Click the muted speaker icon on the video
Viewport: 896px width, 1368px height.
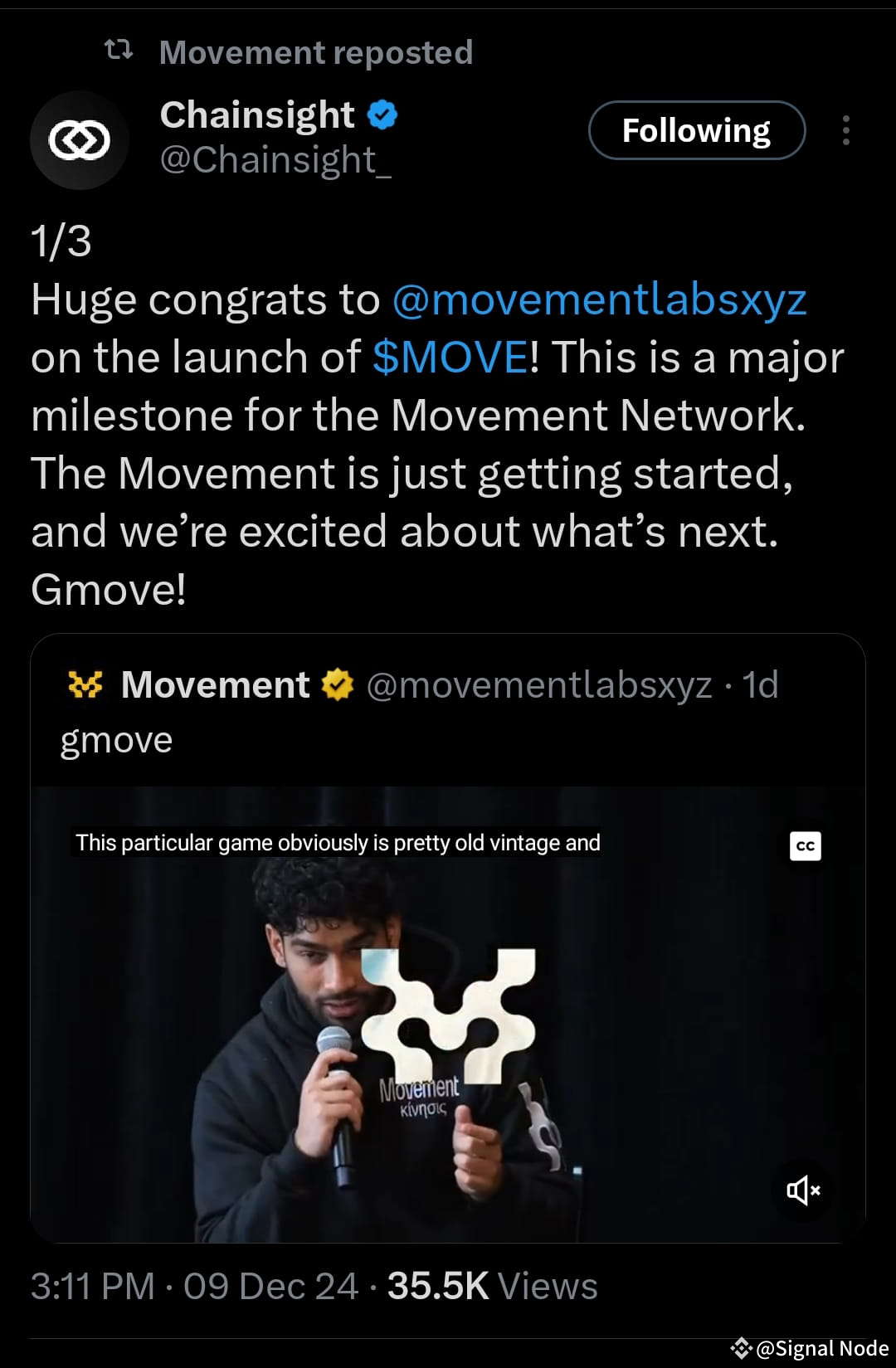click(x=801, y=1190)
